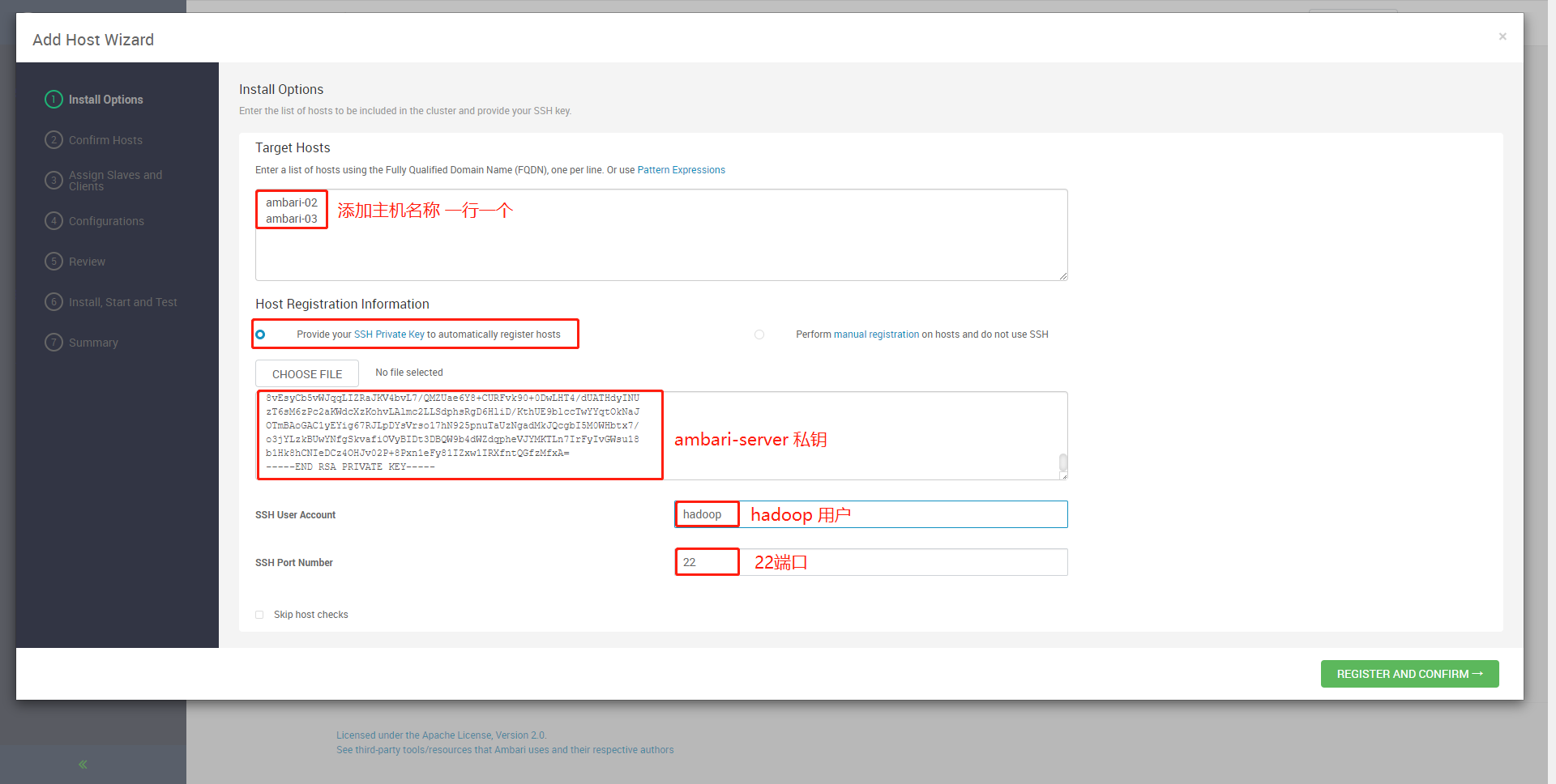Click step 4 circle icon for Configurations
The width and height of the screenshot is (1556, 784).
coord(53,221)
